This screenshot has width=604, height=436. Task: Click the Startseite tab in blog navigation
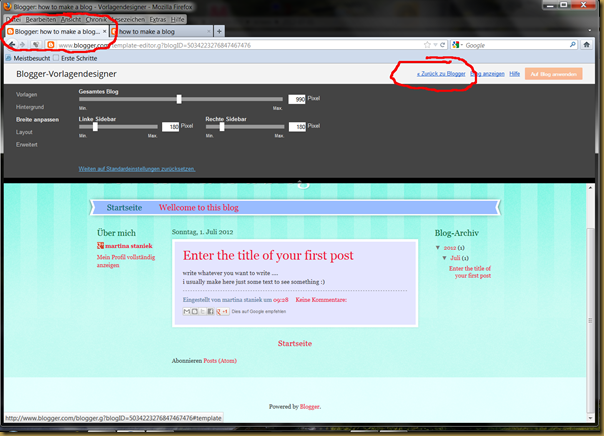(124, 208)
